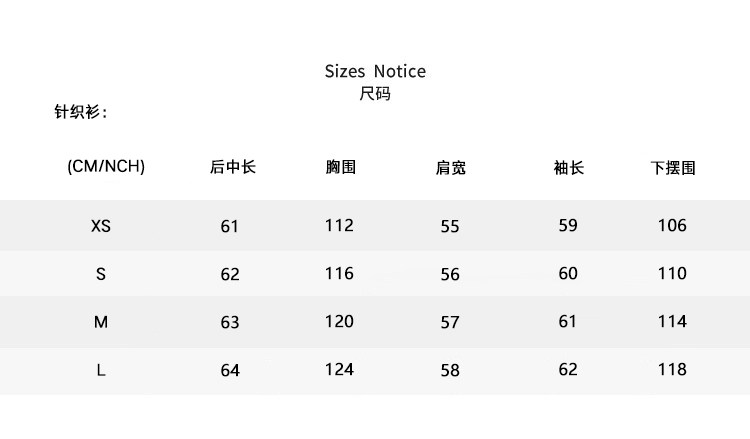Click the S size row label

click(101, 274)
